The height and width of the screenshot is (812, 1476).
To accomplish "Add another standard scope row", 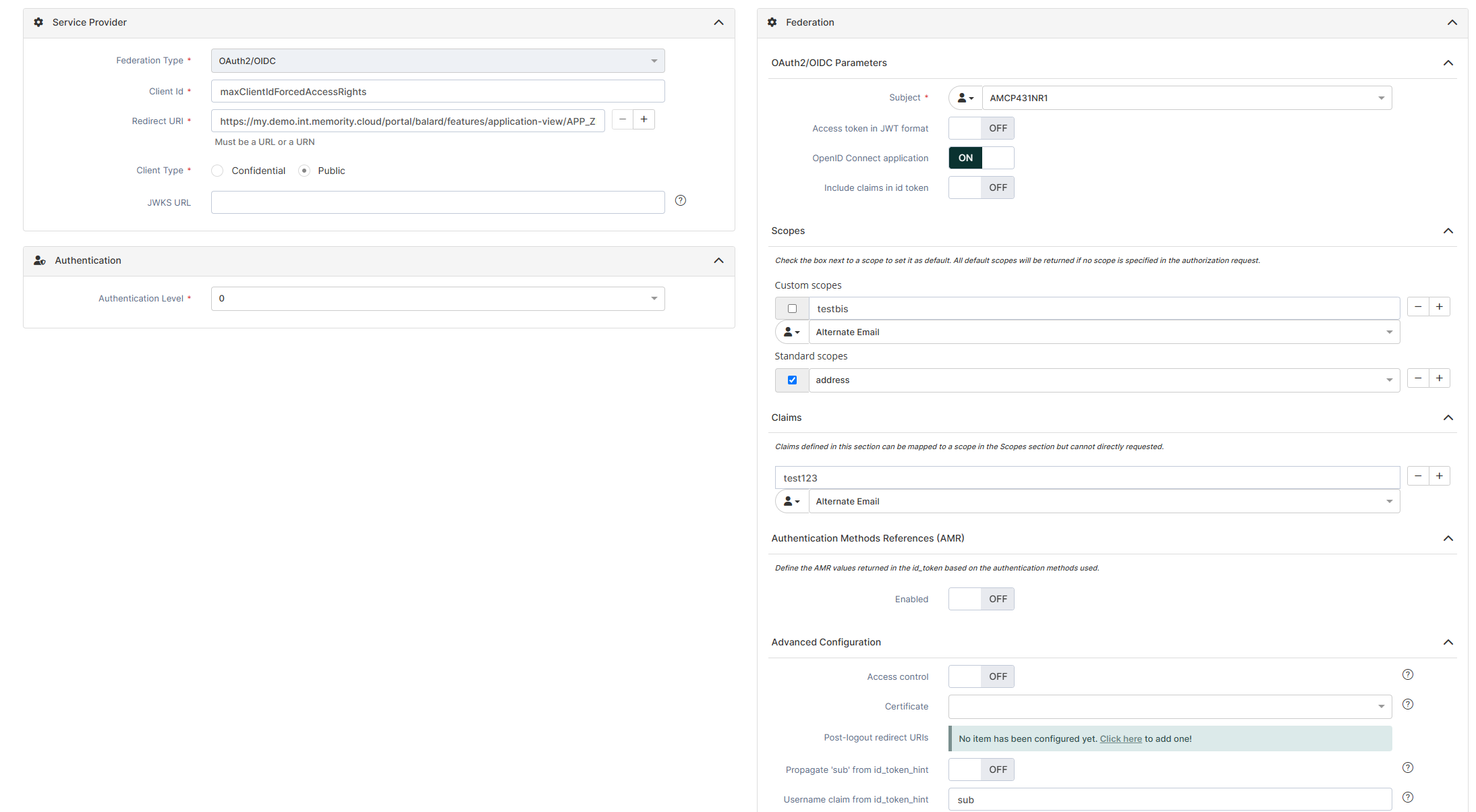I will (x=1440, y=378).
